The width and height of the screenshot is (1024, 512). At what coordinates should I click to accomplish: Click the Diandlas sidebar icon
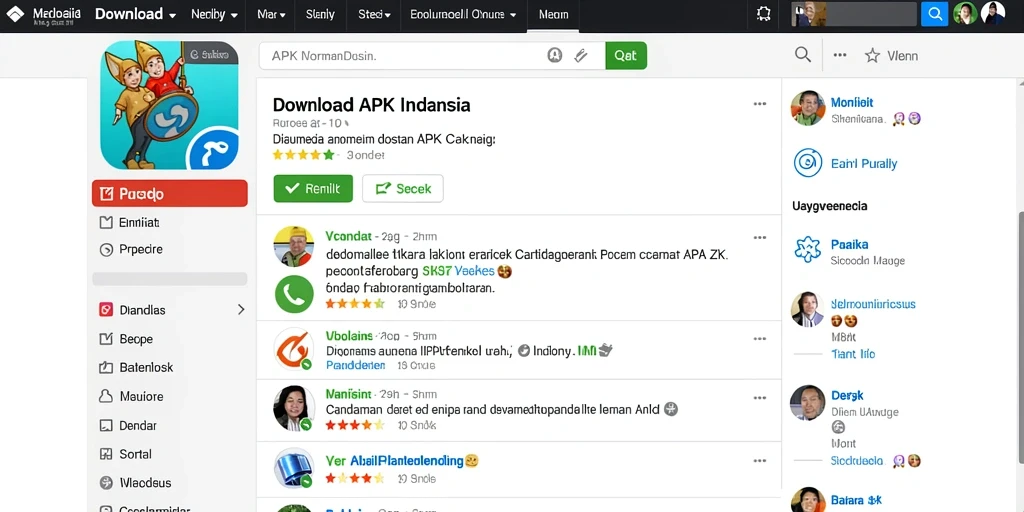[x=106, y=310]
